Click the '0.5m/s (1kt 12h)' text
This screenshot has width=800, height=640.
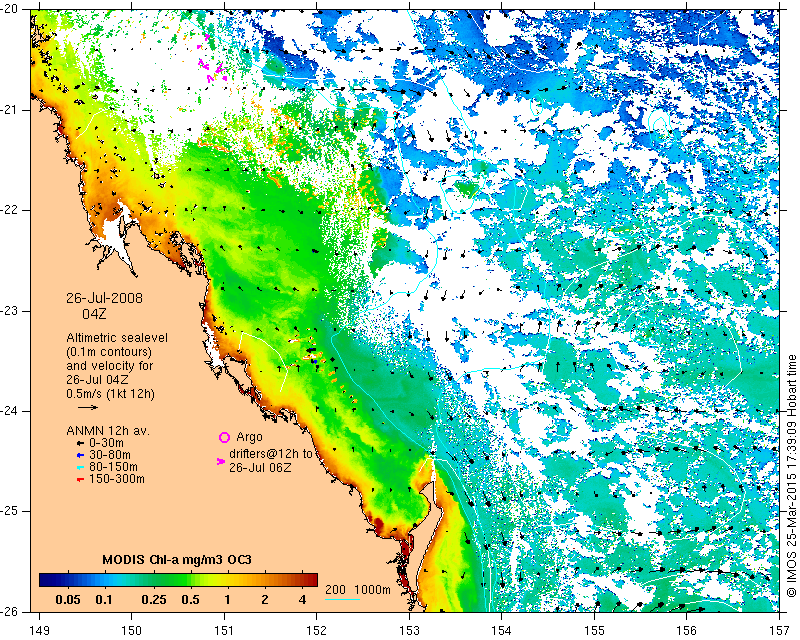pyautogui.click(x=110, y=394)
